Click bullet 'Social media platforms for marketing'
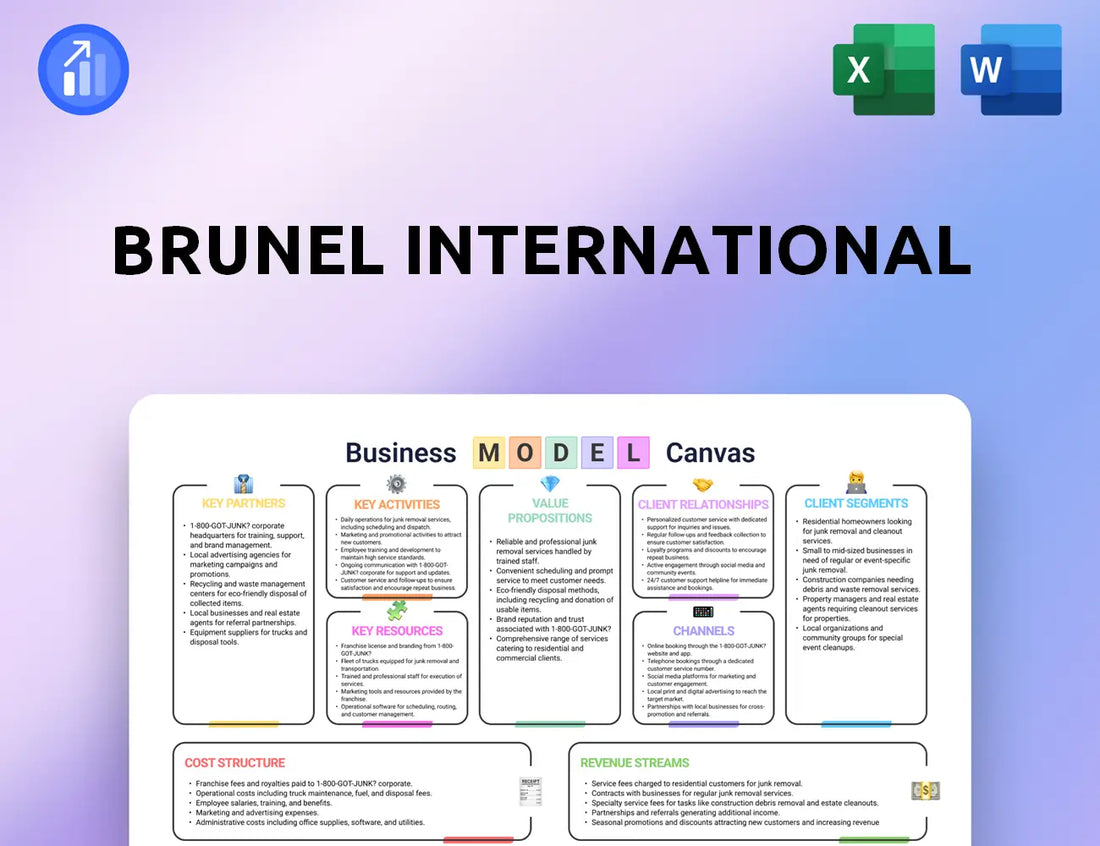The height and width of the screenshot is (846, 1100). pyautogui.click(x=700, y=680)
